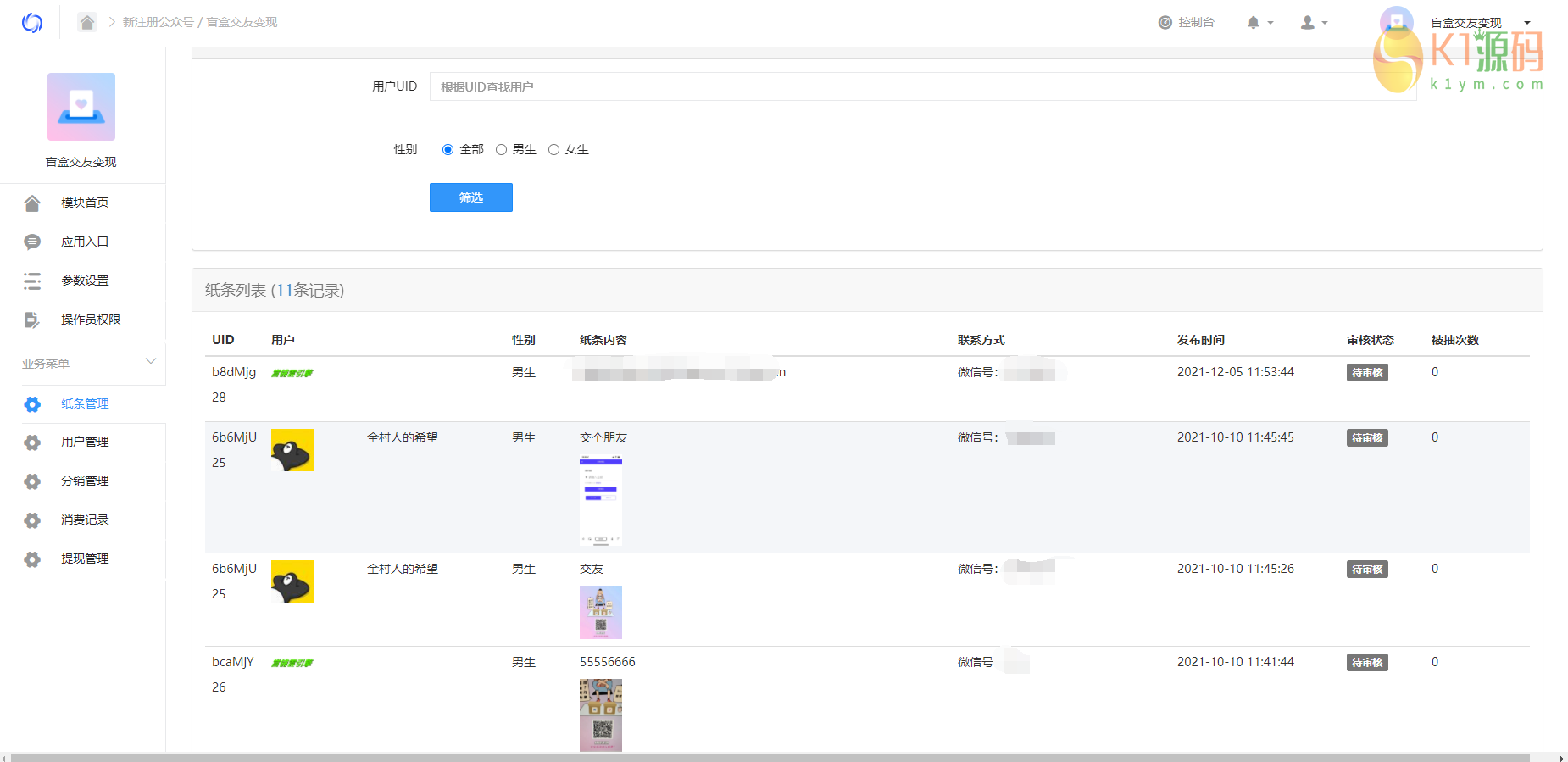This screenshot has height=762, width=1568.
Task: Click the 联系方式 column header
Action: (x=981, y=340)
